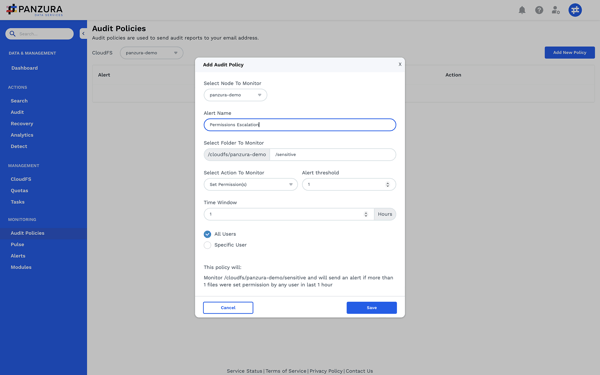Open the Service Status link
The image size is (600, 375).
pyautogui.click(x=244, y=371)
